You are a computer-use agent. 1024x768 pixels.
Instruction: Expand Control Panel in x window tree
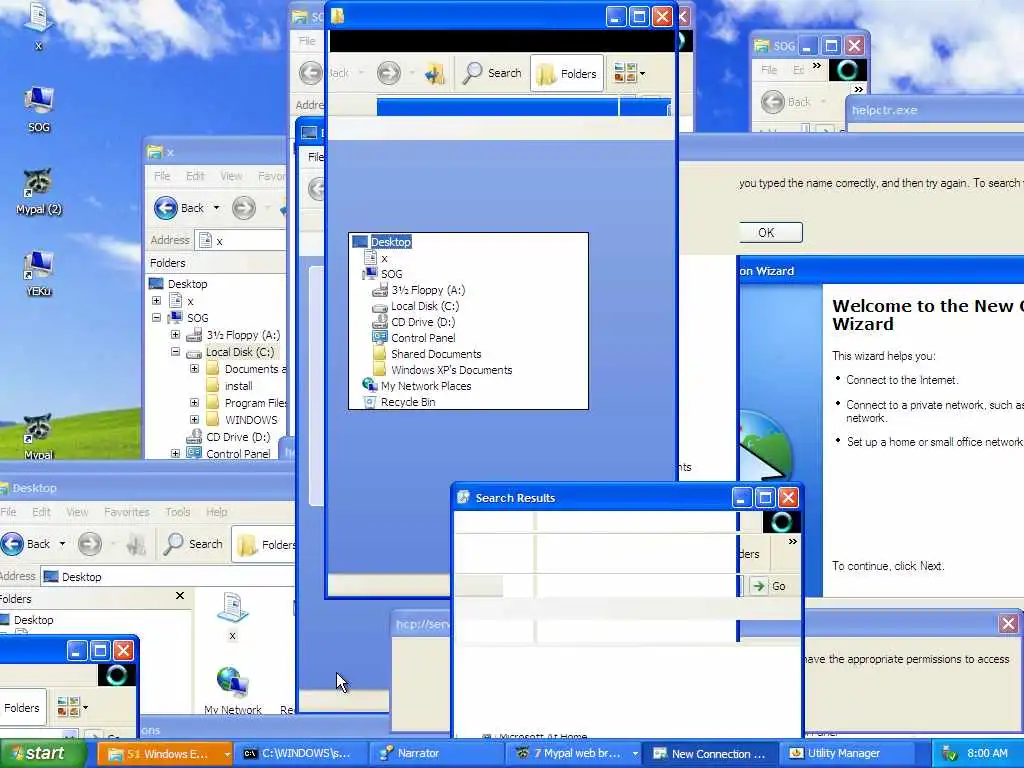[x=175, y=453]
